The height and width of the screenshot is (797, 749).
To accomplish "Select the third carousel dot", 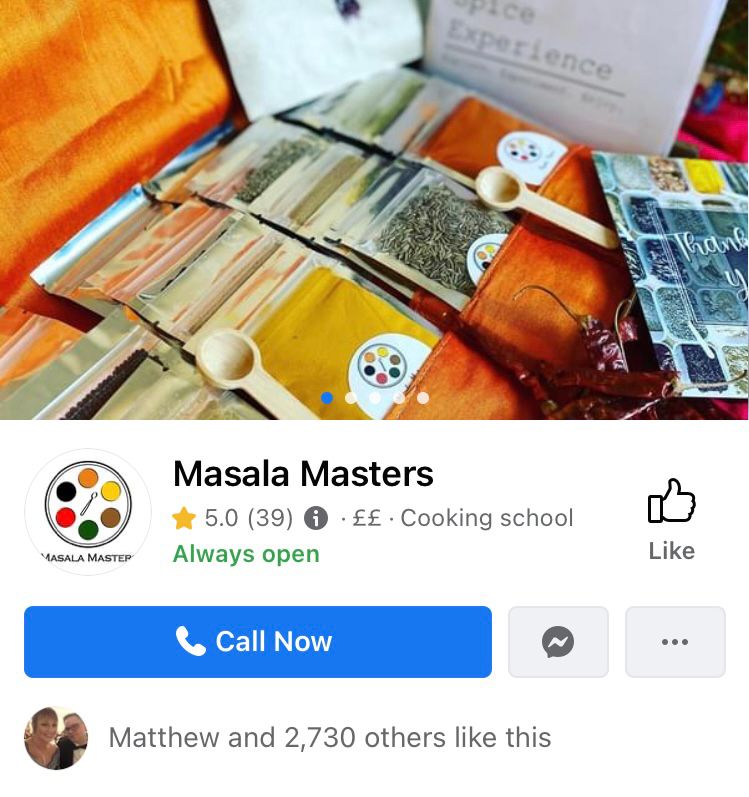I will (x=374, y=398).
